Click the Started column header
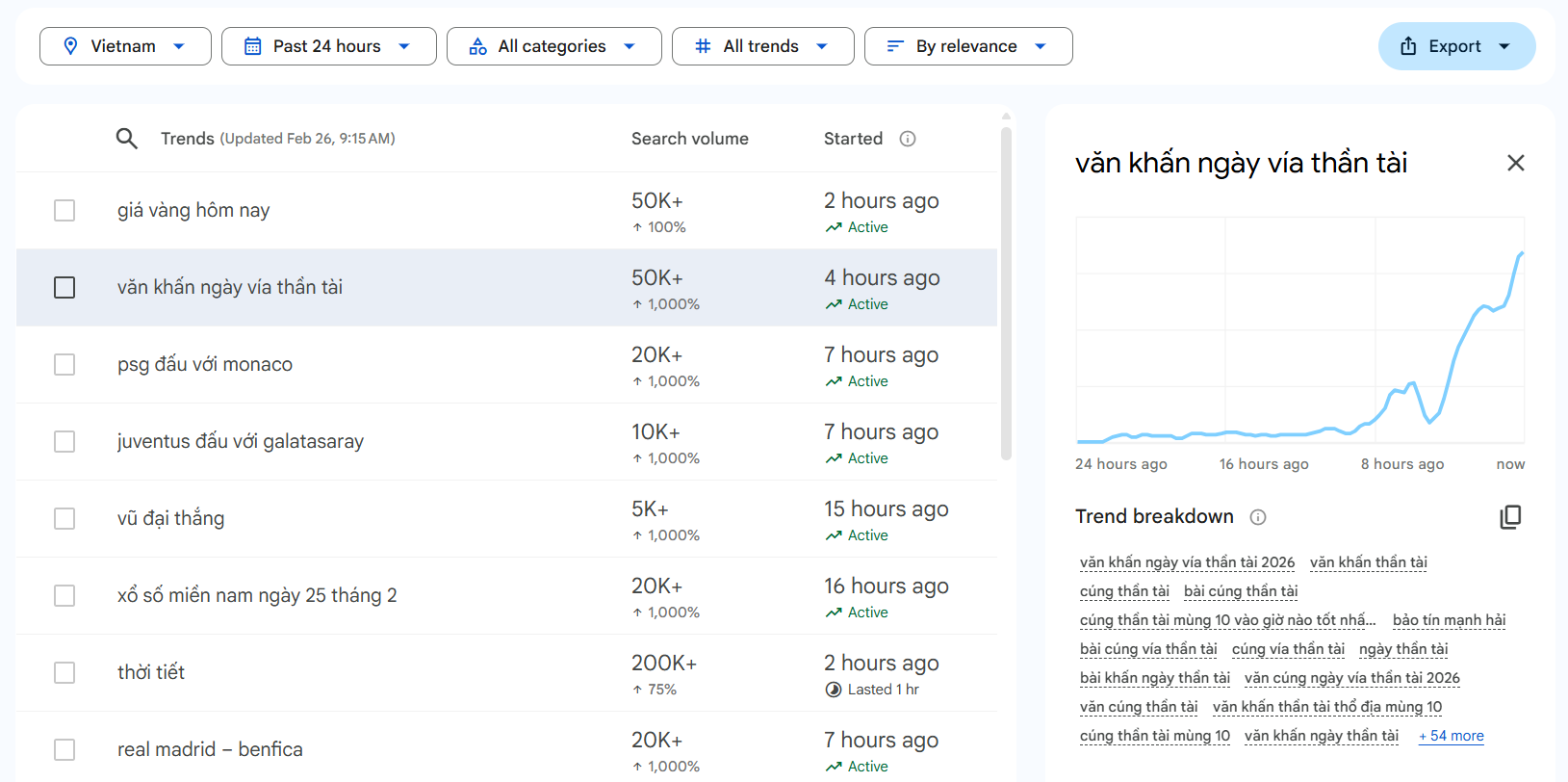Viewport: 1568px width, 782px height. pyautogui.click(x=853, y=139)
